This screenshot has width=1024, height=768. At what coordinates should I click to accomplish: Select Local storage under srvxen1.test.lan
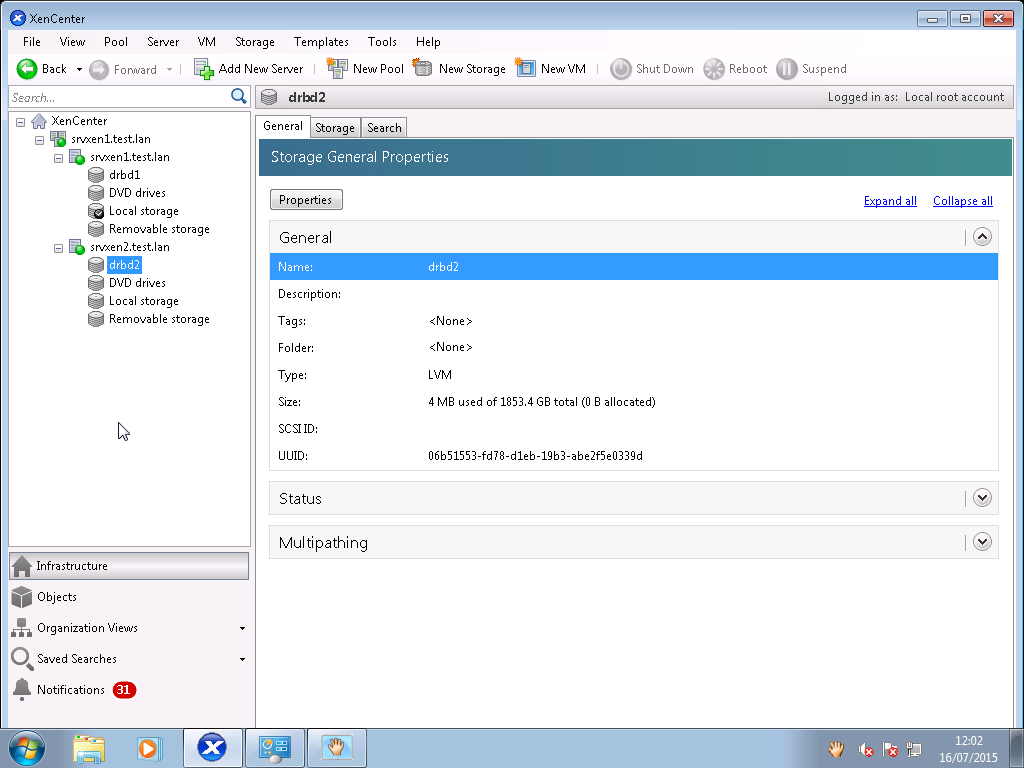(x=144, y=211)
